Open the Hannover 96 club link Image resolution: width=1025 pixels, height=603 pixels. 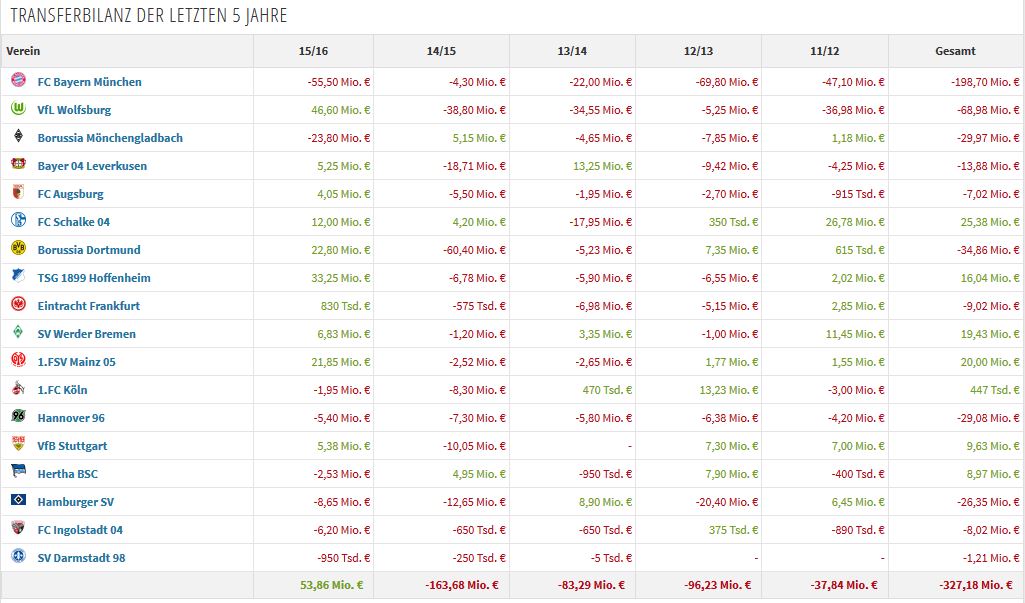point(71,418)
